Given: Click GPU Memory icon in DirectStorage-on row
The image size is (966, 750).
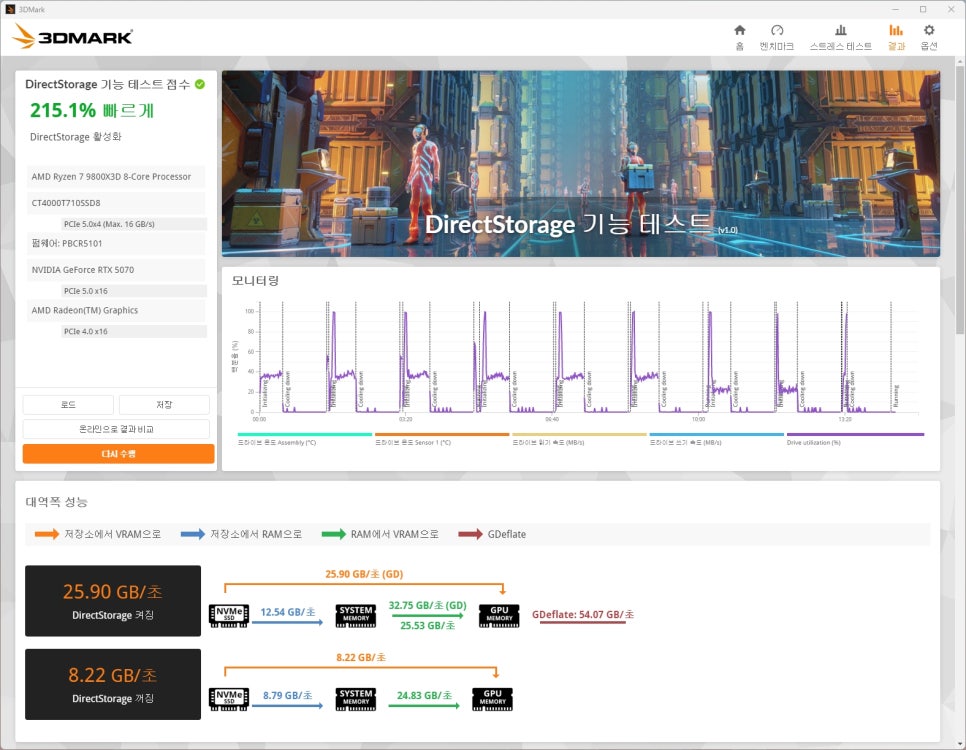Looking at the screenshot, I should click(499, 616).
